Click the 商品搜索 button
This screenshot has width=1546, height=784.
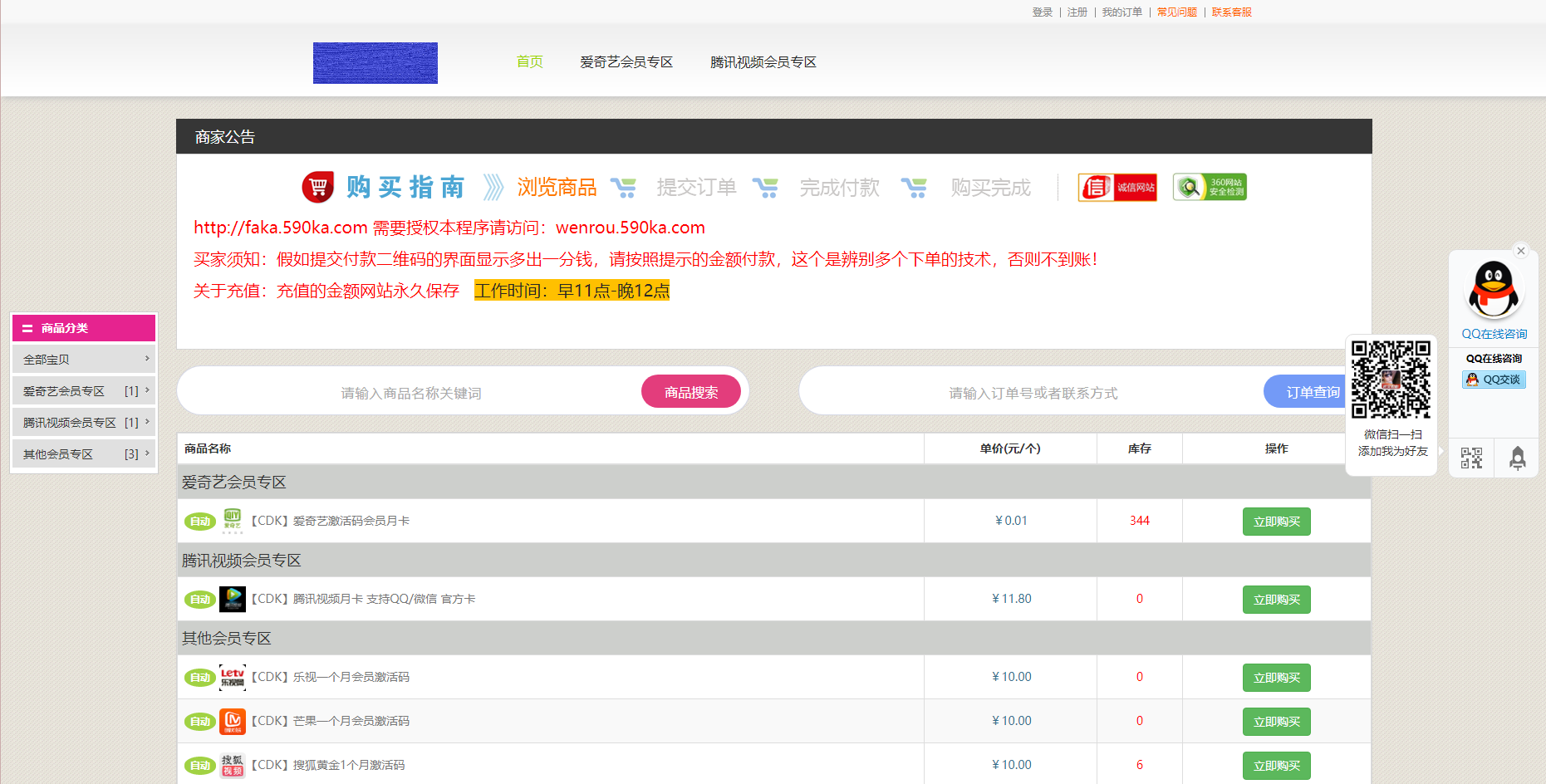691,392
